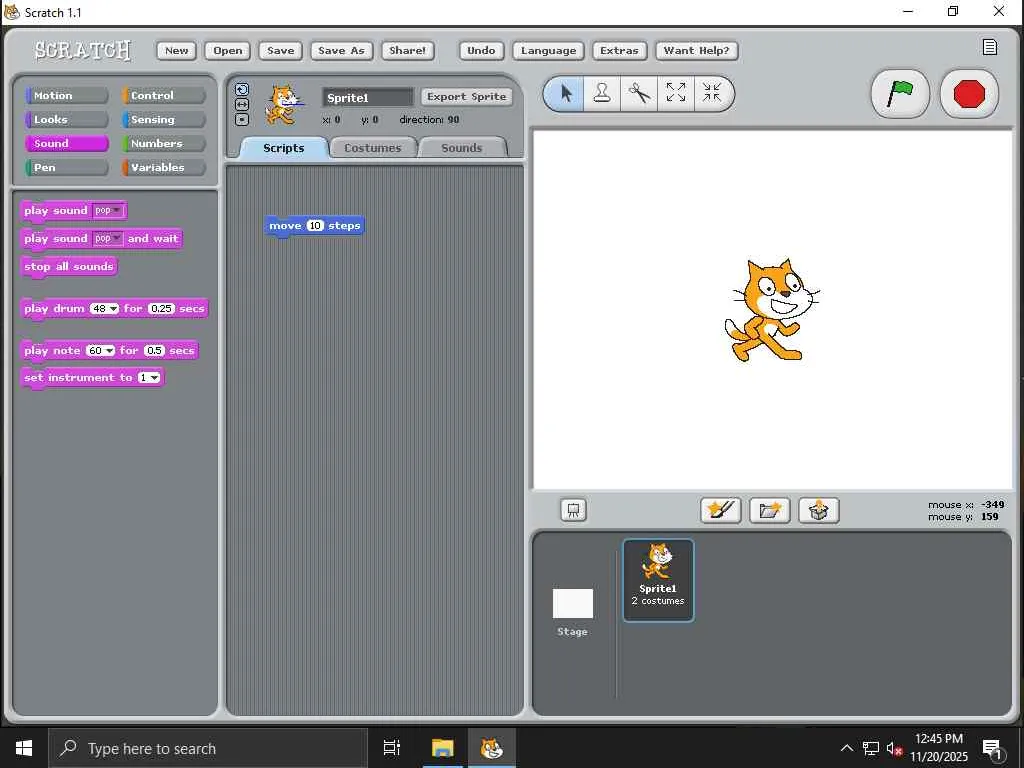Select the grow sprite tool

click(x=675, y=94)
